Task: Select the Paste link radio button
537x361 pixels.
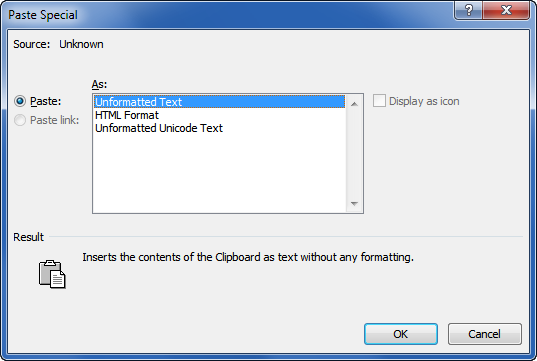Action: 20,120
